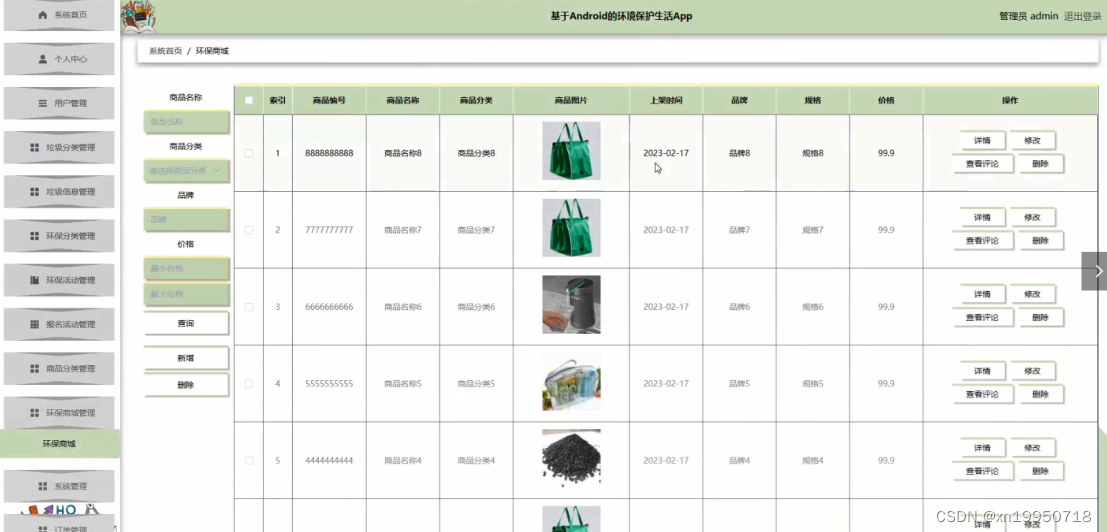Check the row 2 checkbox for 7777777777
This screenshot has width=1107, height=532.
[x=249, y=230]
